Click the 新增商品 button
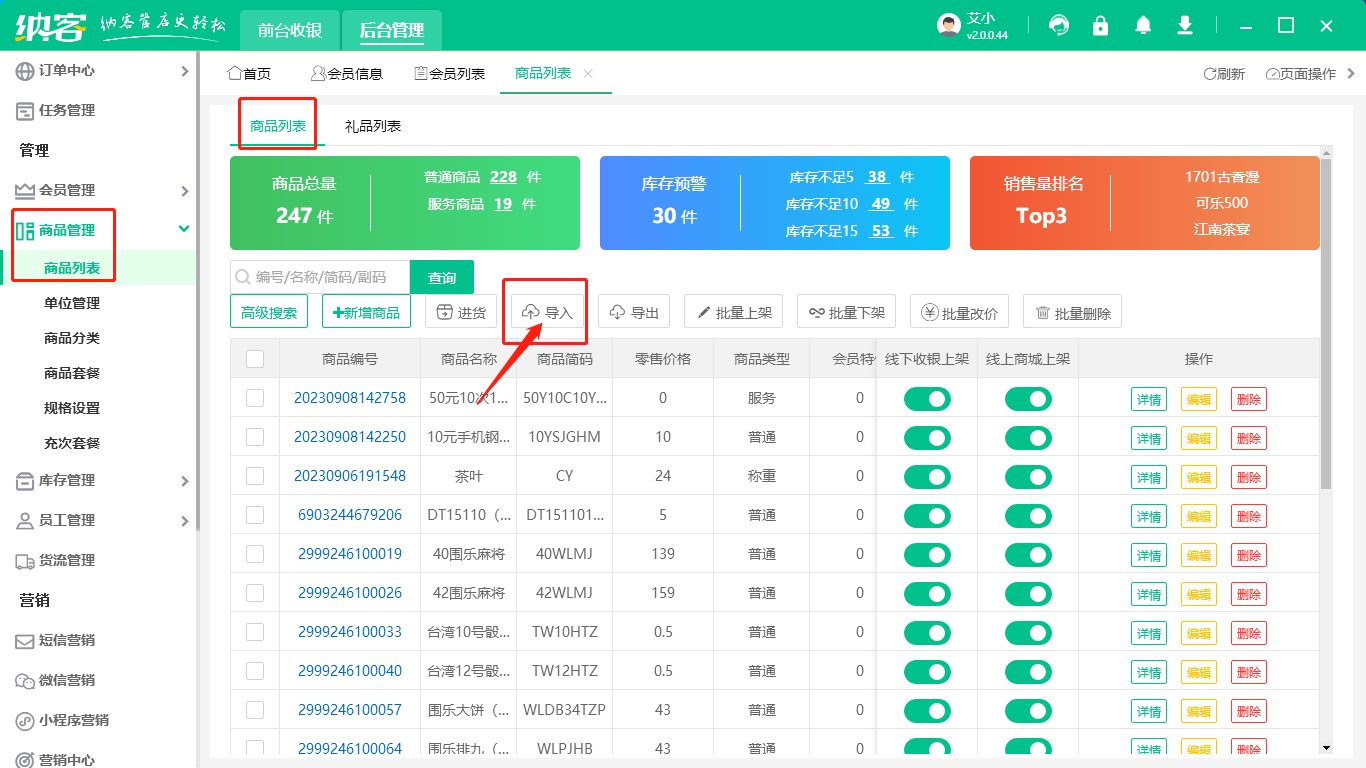 pyautogui.click(x=367, y=311)
